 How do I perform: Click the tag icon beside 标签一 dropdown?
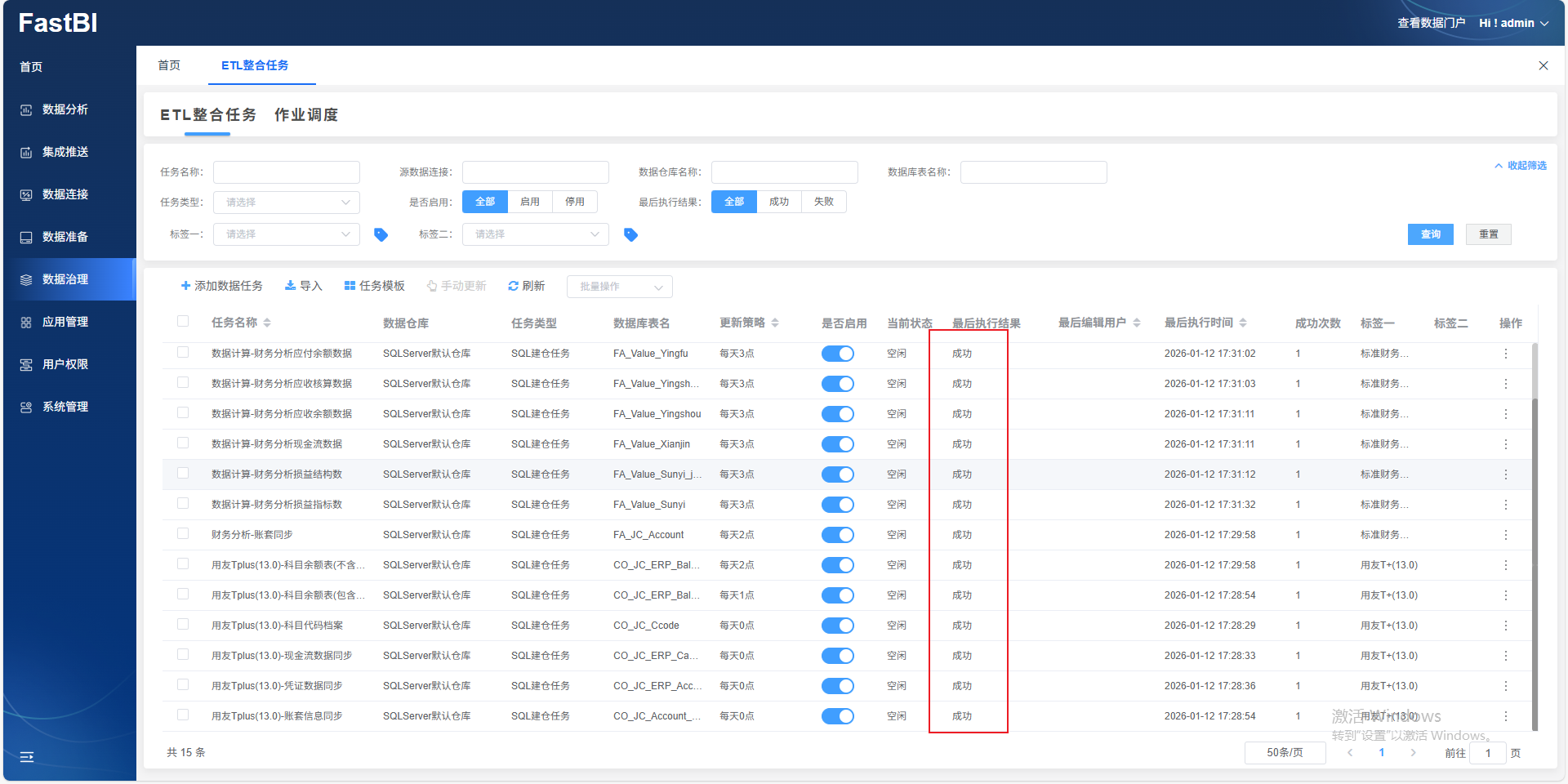pos(381,235)
